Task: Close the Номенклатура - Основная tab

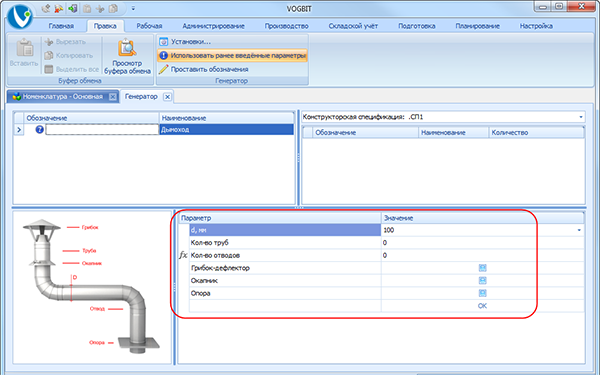Action: (112, 97)
